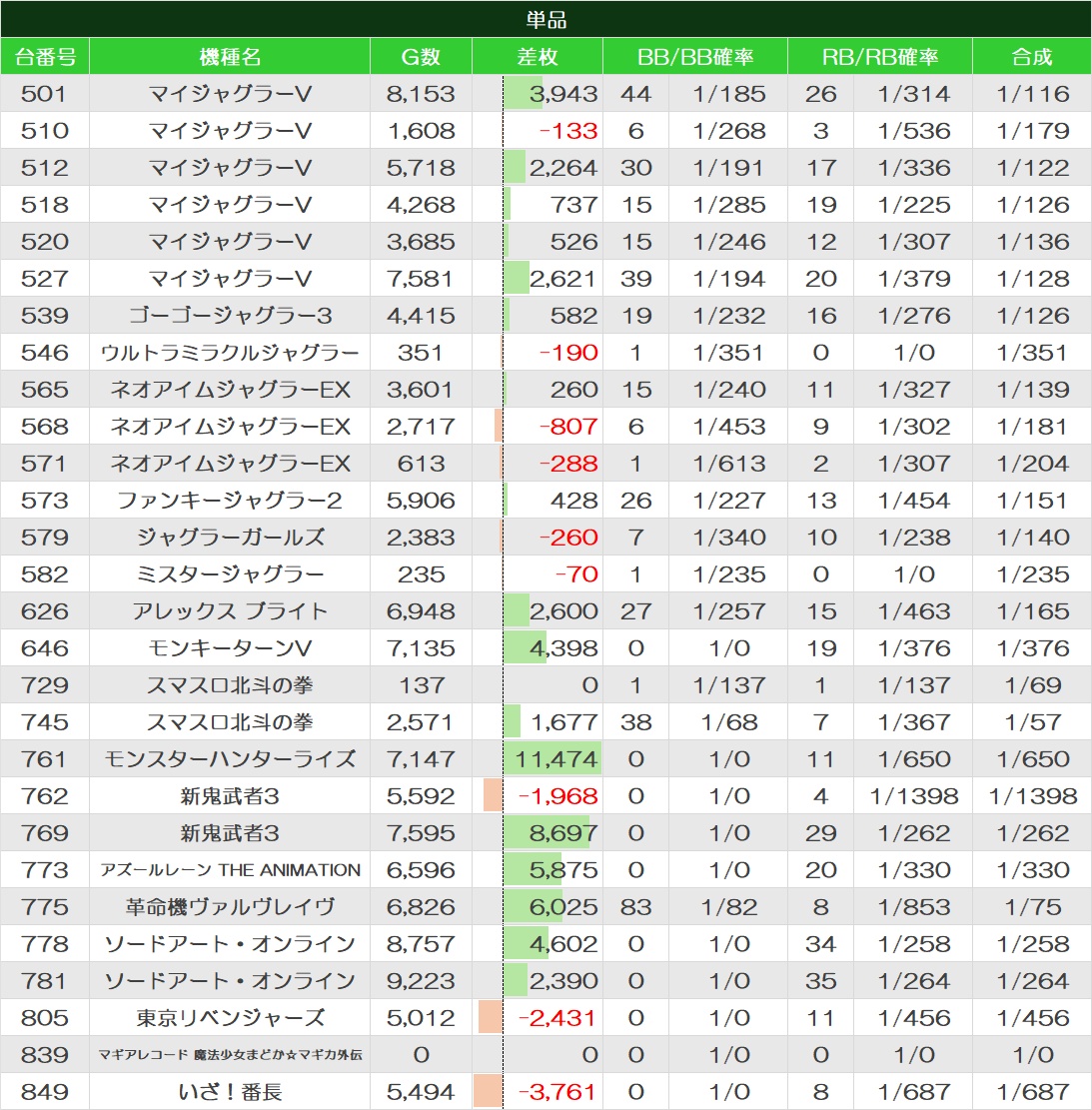The image size is (1092, 1110).
Task: Click the ウルトラミラクルジャグラー machine name
Action: pyautogui.click(x=230, y=353)
